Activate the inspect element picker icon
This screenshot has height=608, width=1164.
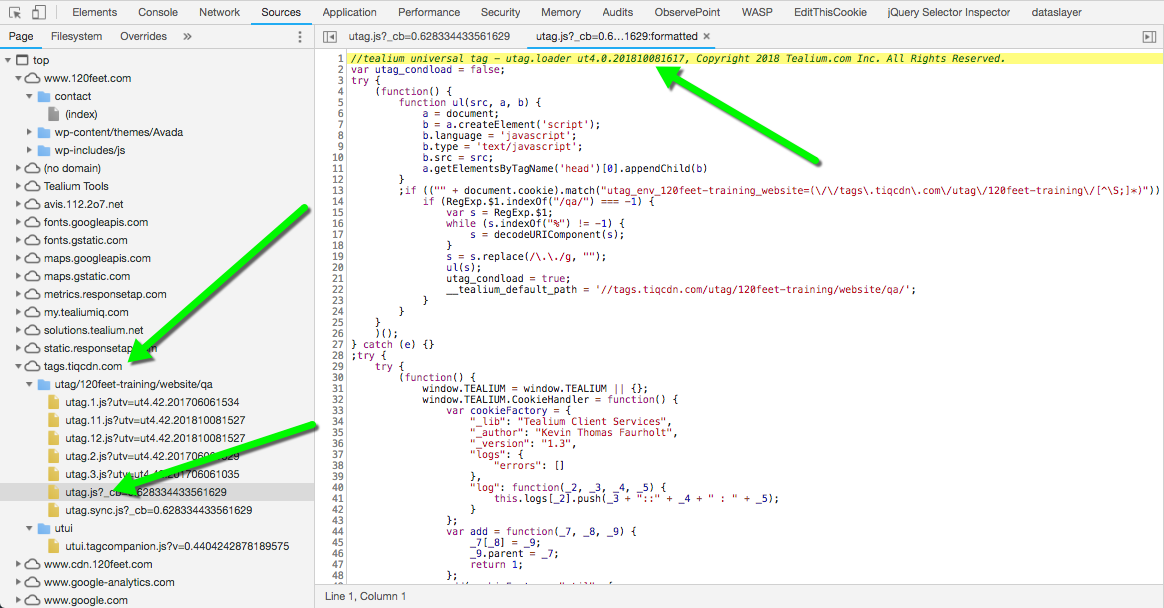15,13
